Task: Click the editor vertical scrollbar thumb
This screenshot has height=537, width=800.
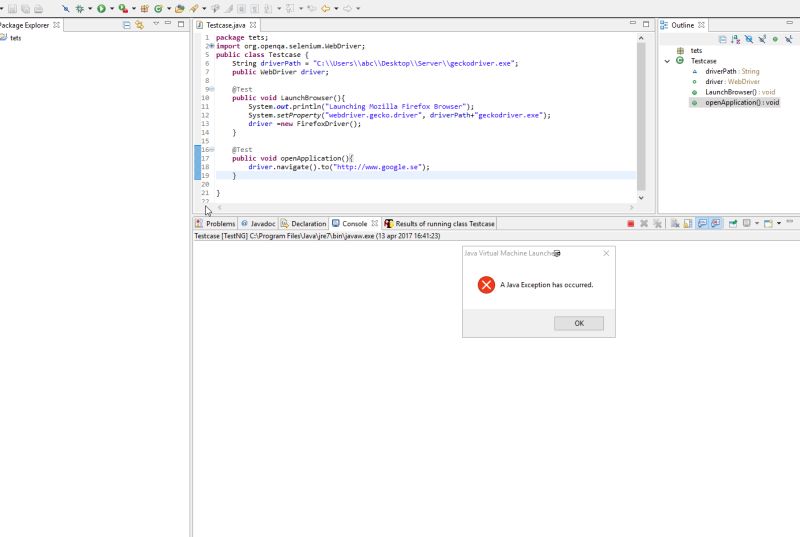Action: [641, 116]
